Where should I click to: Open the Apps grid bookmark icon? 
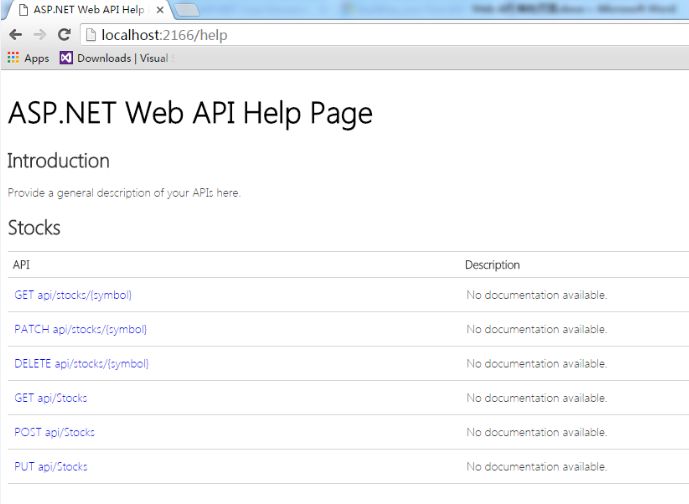click(13, 58)
